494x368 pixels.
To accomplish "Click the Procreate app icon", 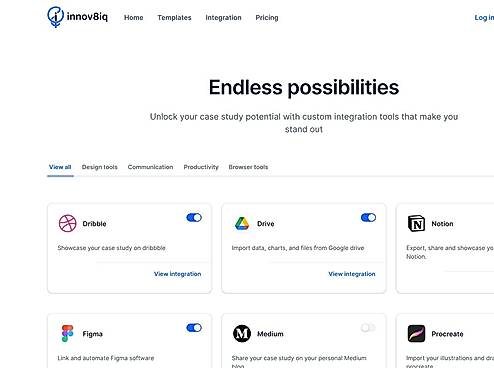I will click(416, 333).
